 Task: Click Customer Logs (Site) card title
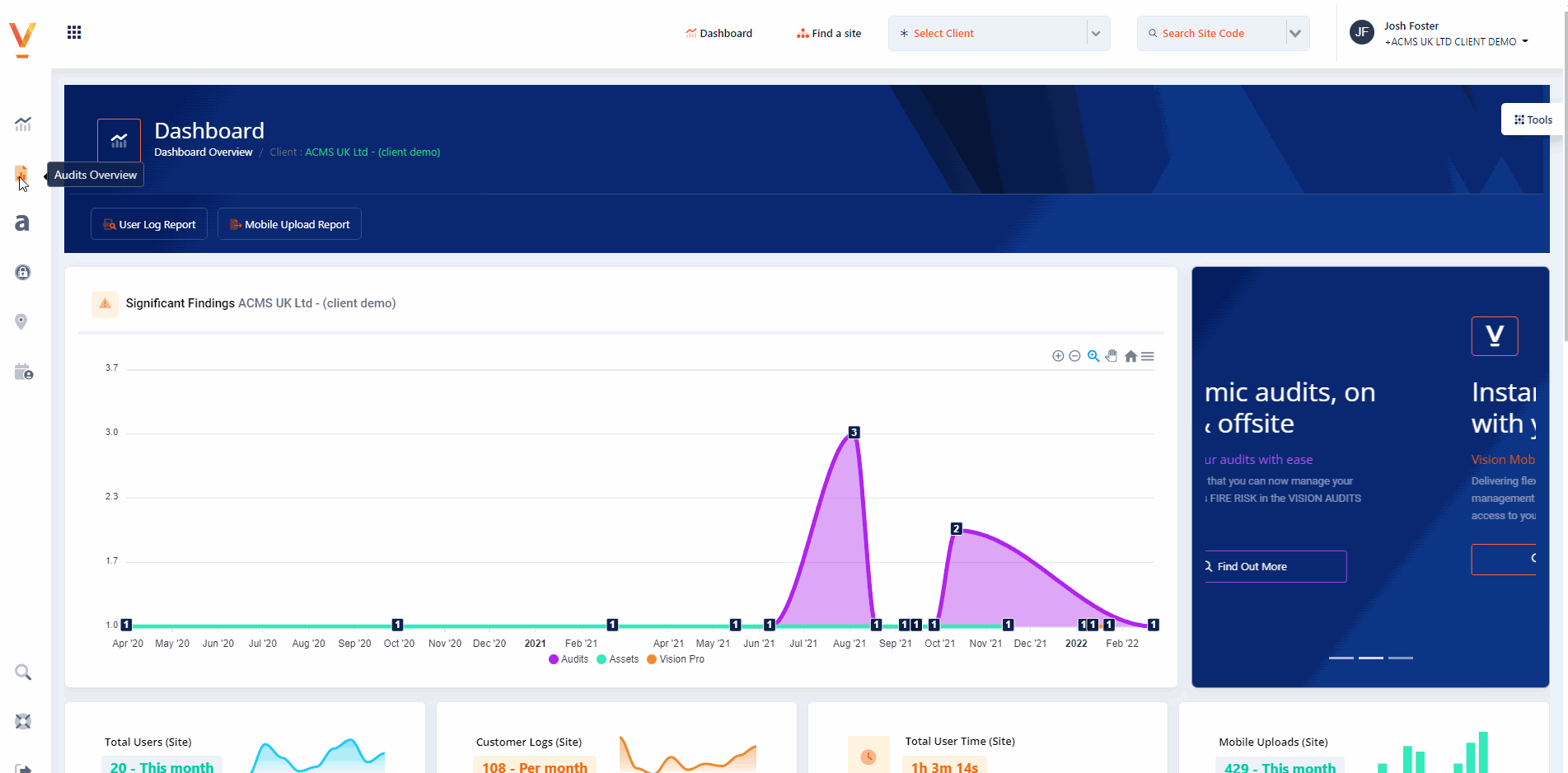point(529,743)
